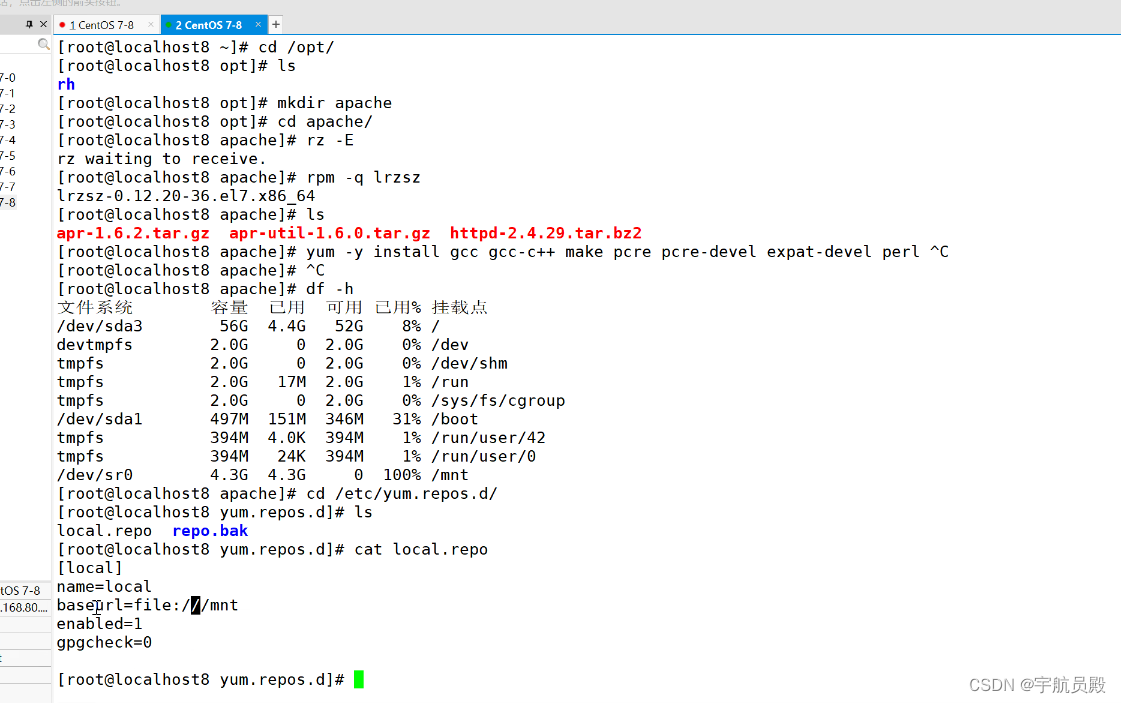The image size is (1121, 703).
Task: Pin the session manager panel
Action: click(29, 24)
